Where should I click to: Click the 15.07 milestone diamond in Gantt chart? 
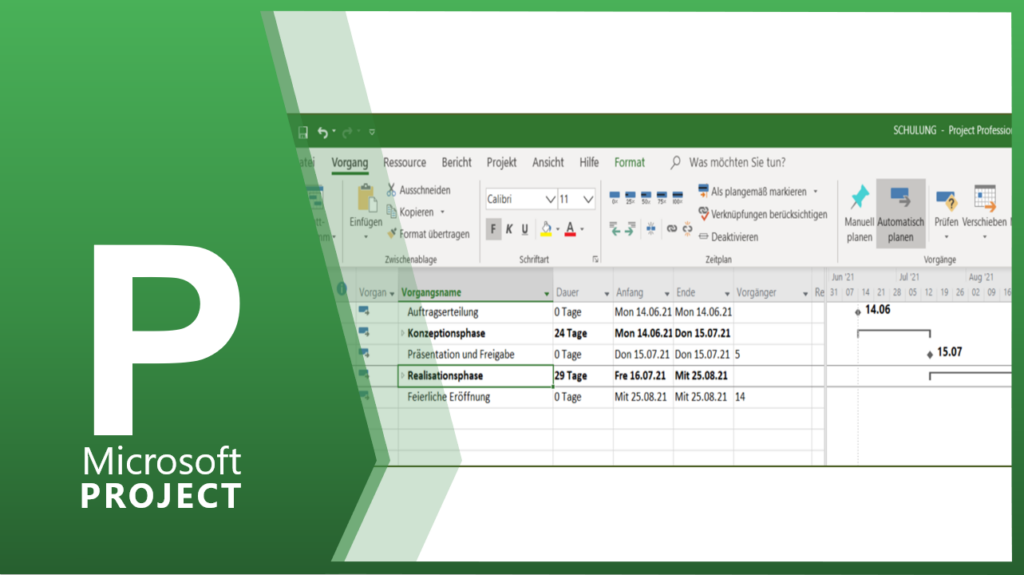click(930, 354)
